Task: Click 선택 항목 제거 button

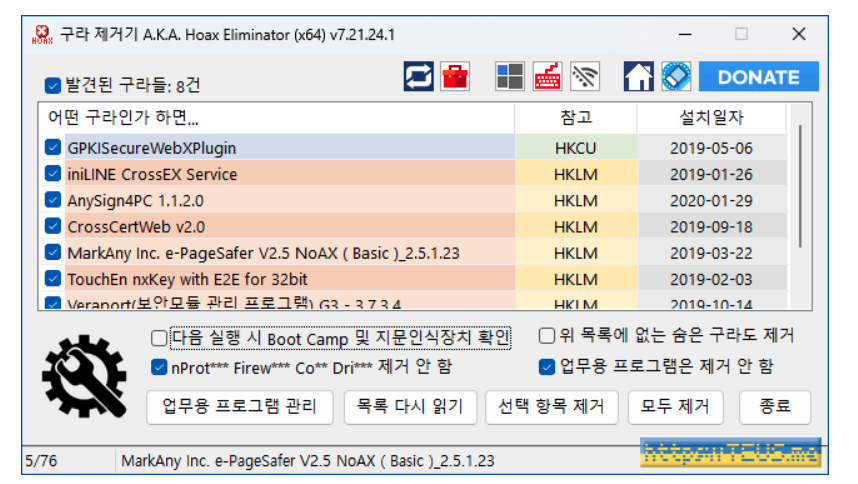Action: tap(552, 407)
